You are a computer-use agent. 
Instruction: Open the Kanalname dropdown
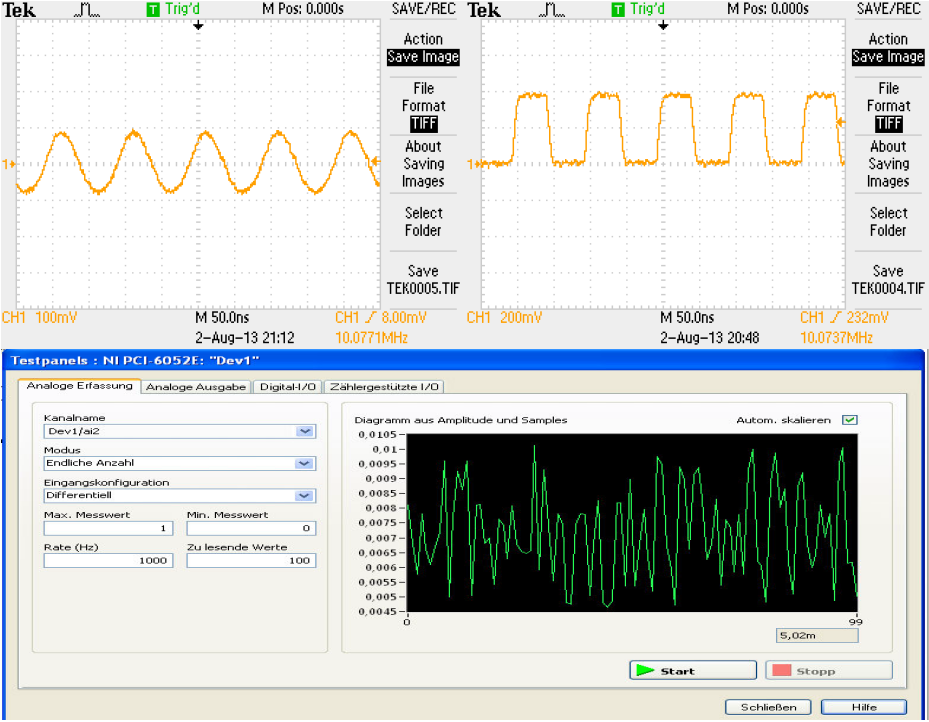tap(305, 432)
